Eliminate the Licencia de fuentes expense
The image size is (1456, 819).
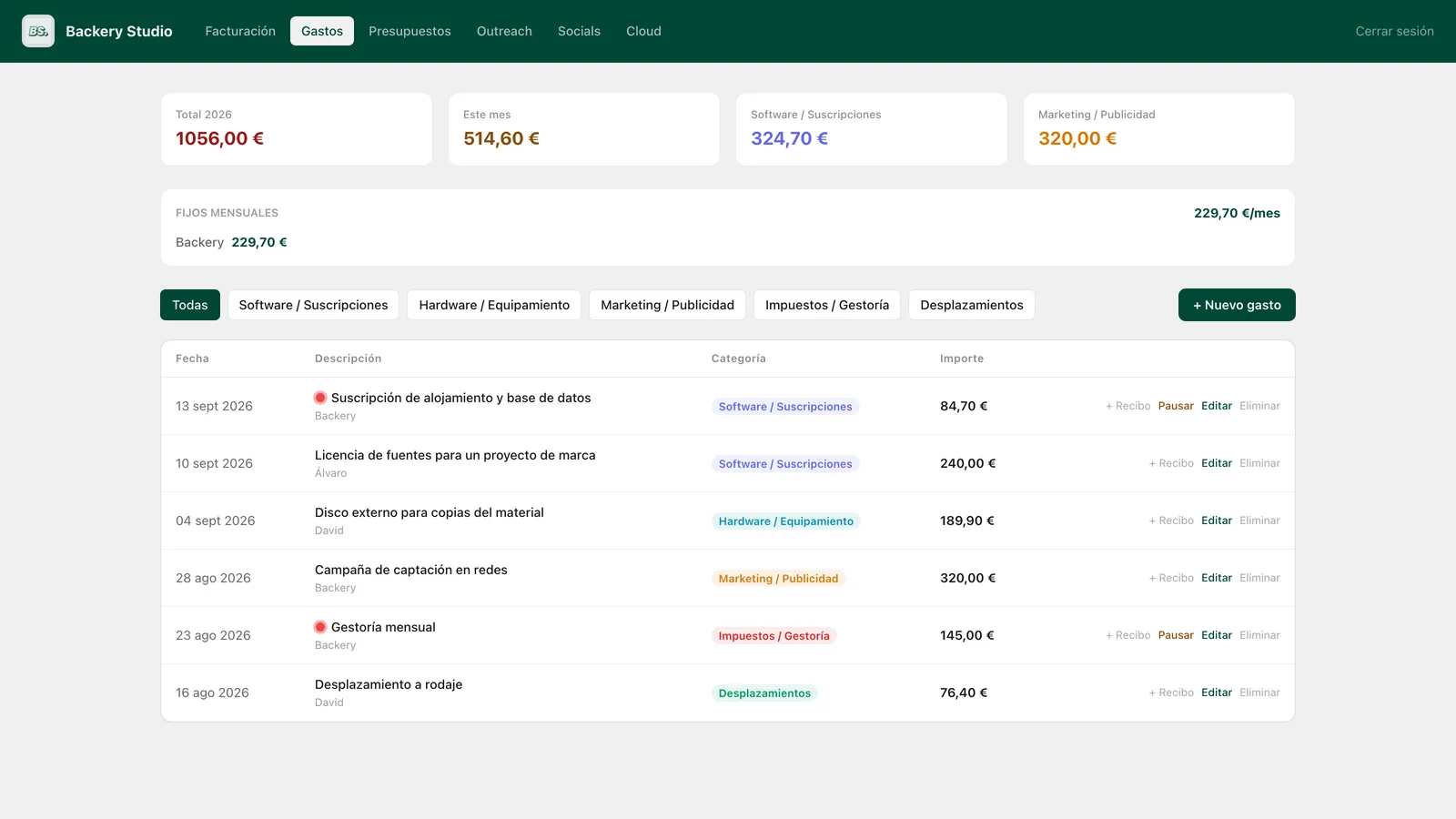coord(1259,463)
